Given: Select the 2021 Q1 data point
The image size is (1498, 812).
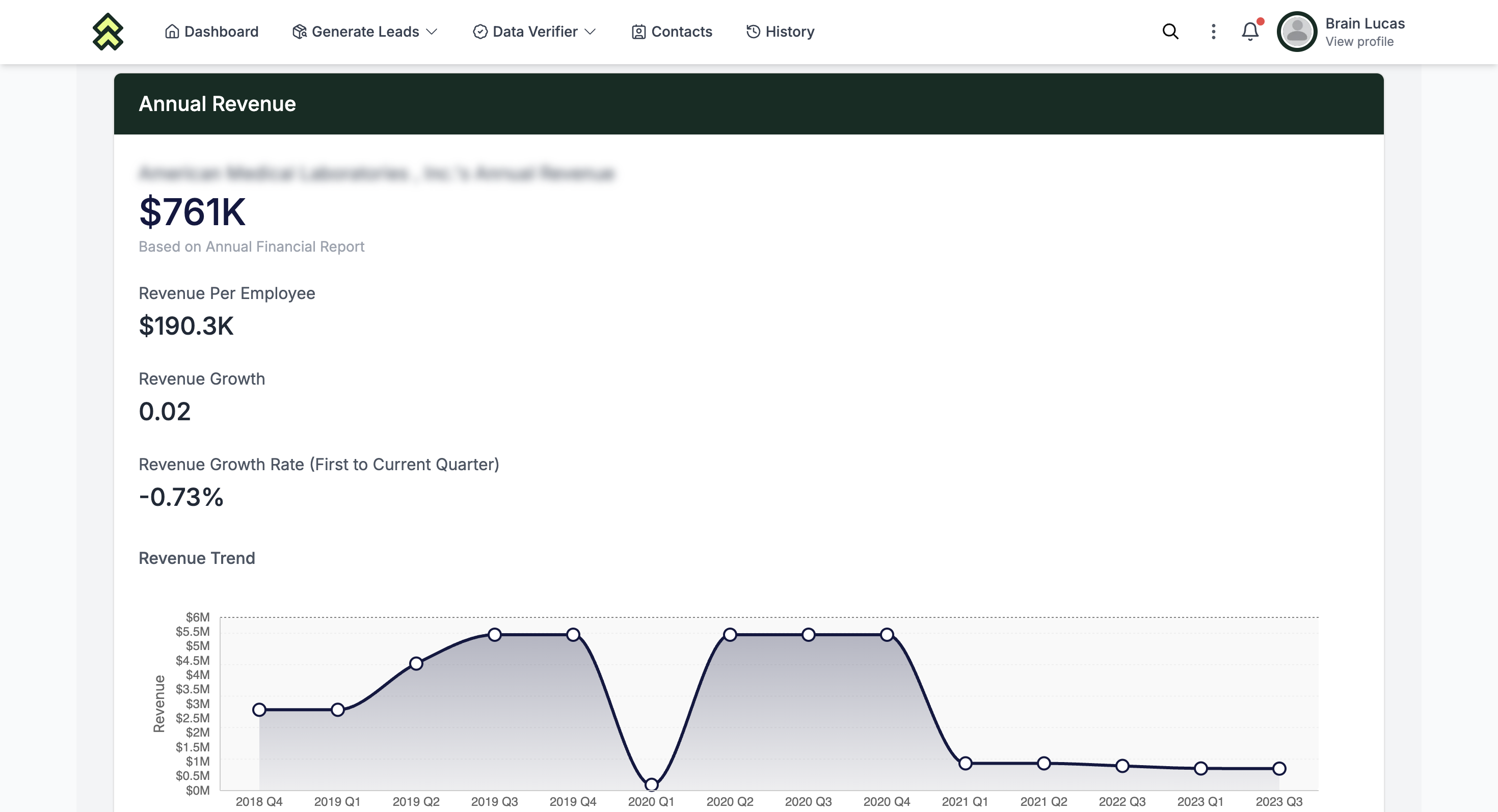Looking at the screenshot, I should tap(966, 763).
